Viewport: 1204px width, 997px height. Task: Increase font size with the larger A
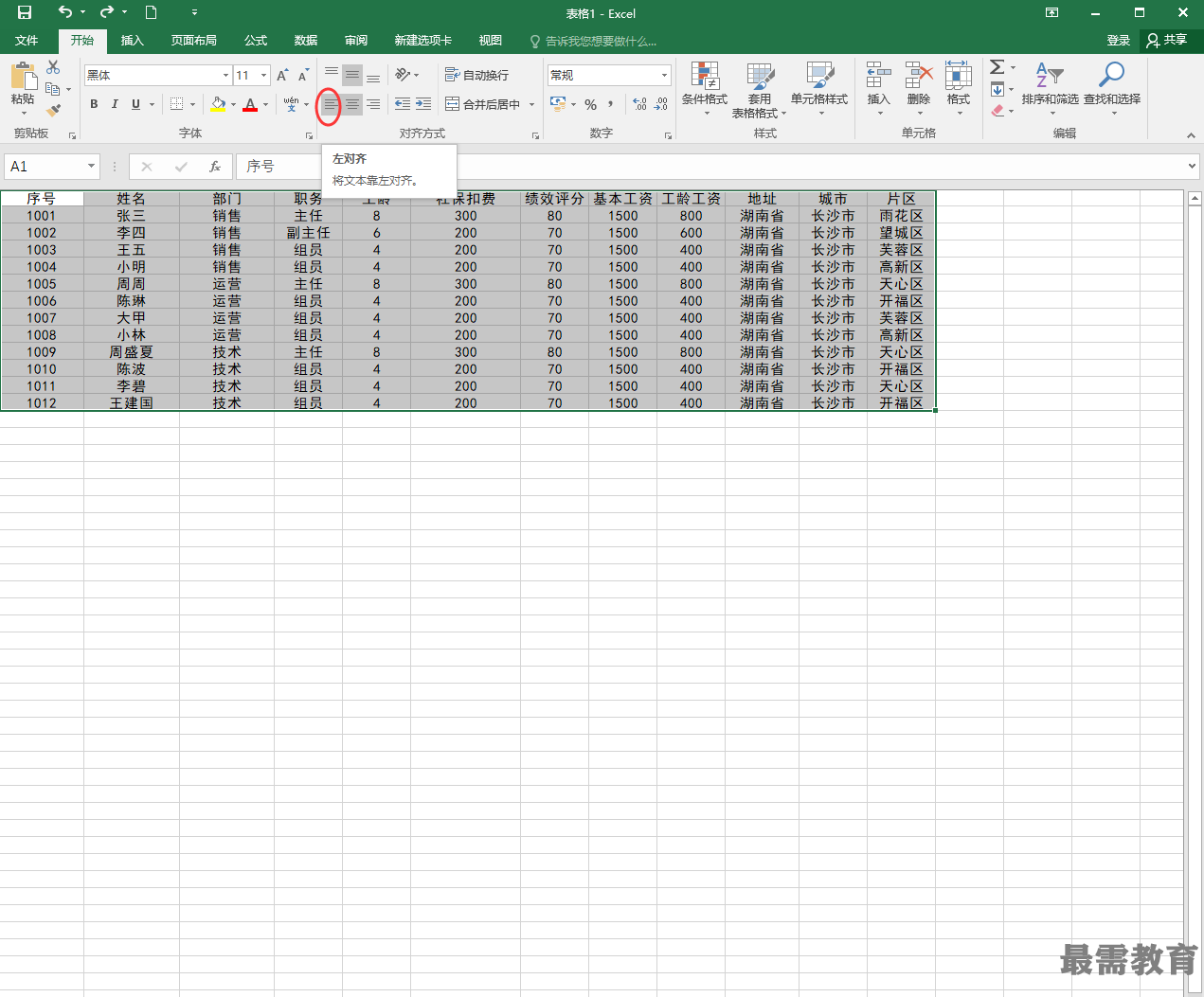pyautogui.click(x=282, y=75)
